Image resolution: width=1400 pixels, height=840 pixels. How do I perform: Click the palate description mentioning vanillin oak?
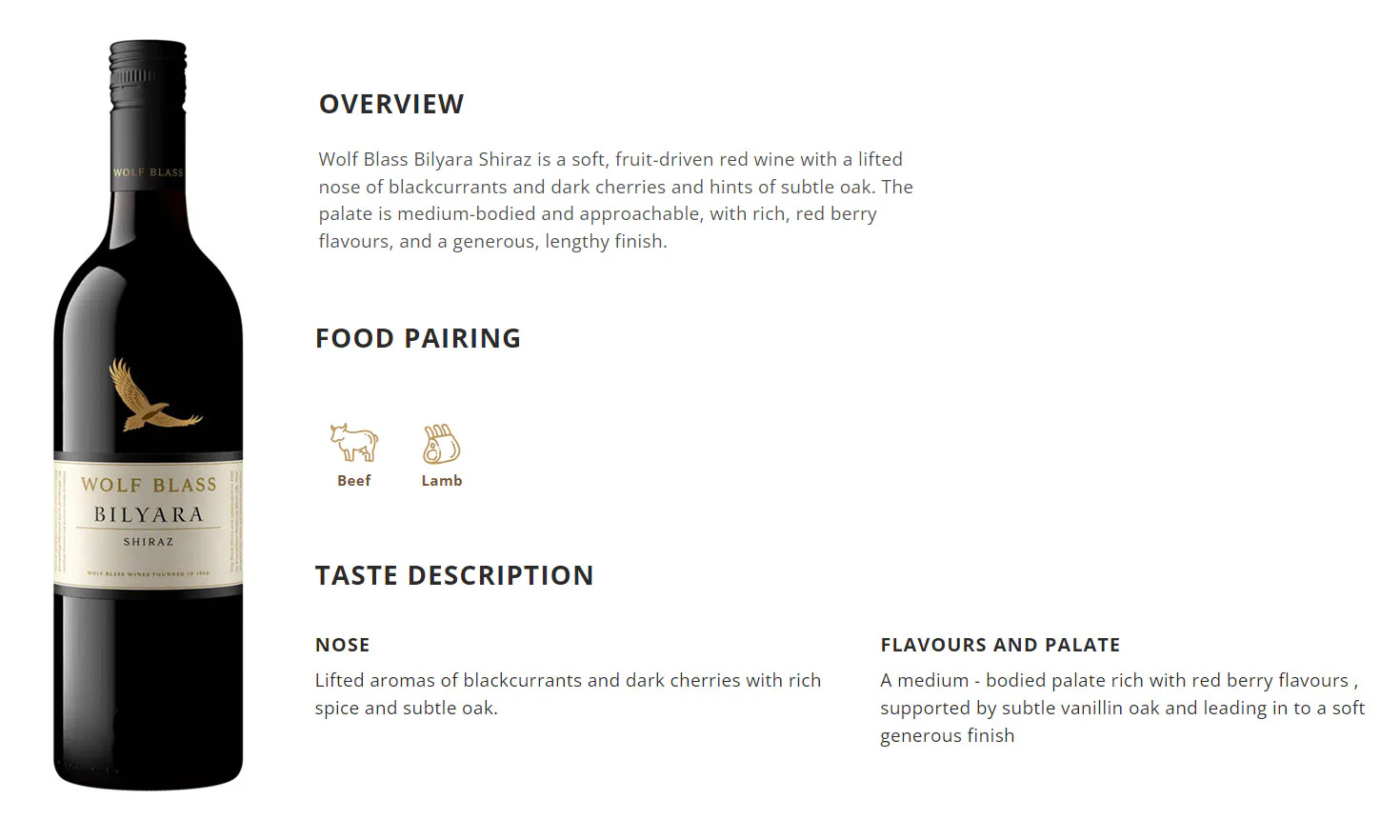click(x=1123, y=708)
